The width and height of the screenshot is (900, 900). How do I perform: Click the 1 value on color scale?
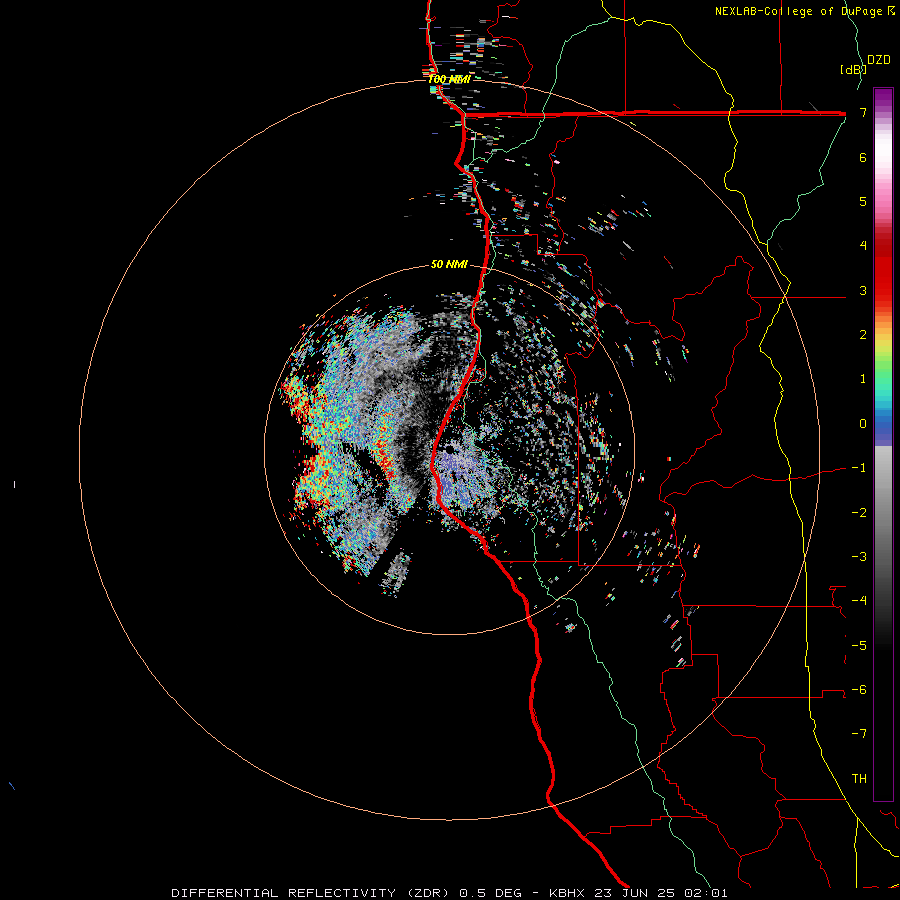click(x=863, y=379)
